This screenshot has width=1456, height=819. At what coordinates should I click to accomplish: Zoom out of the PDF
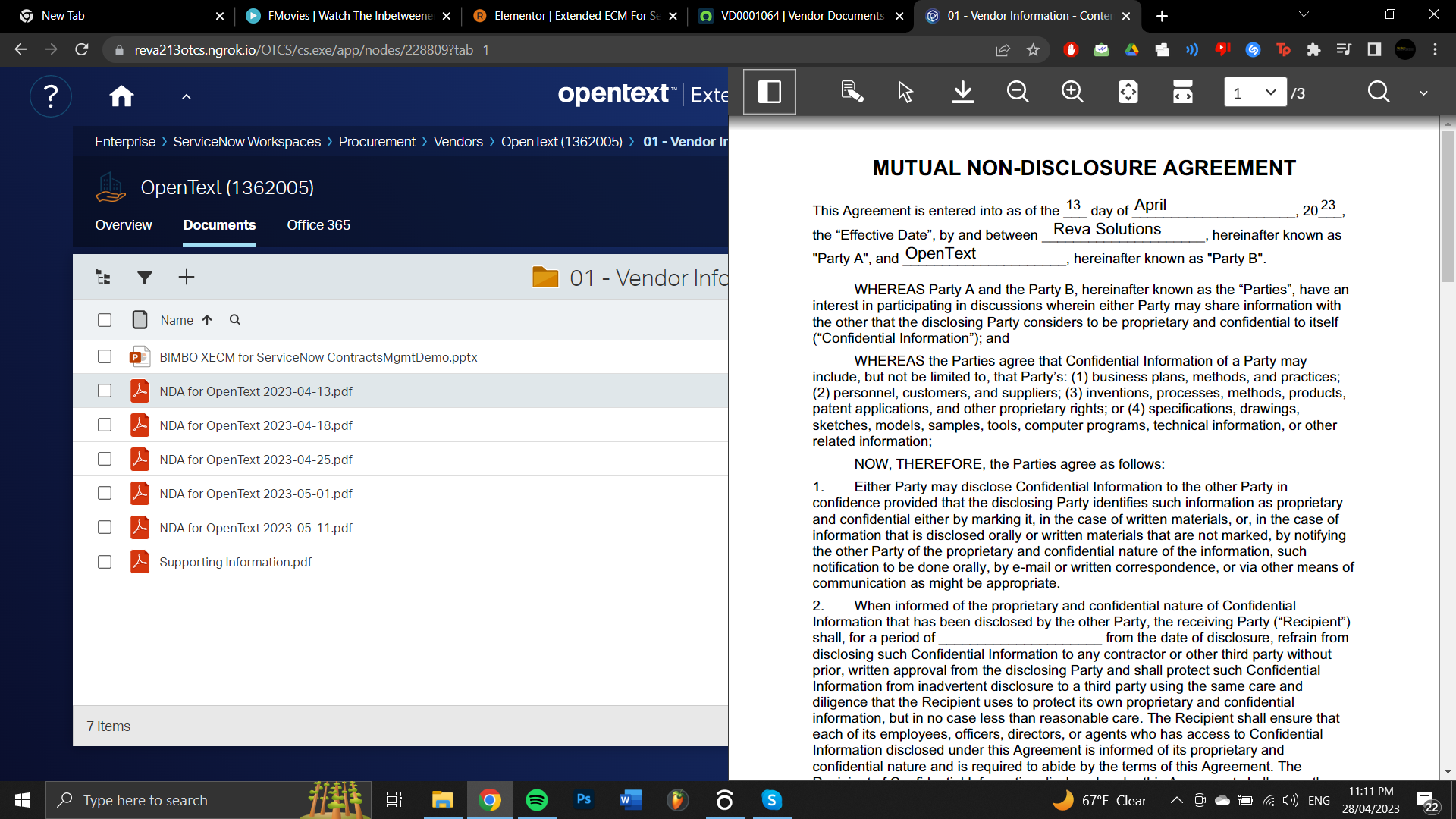[x=1018, y=92]
